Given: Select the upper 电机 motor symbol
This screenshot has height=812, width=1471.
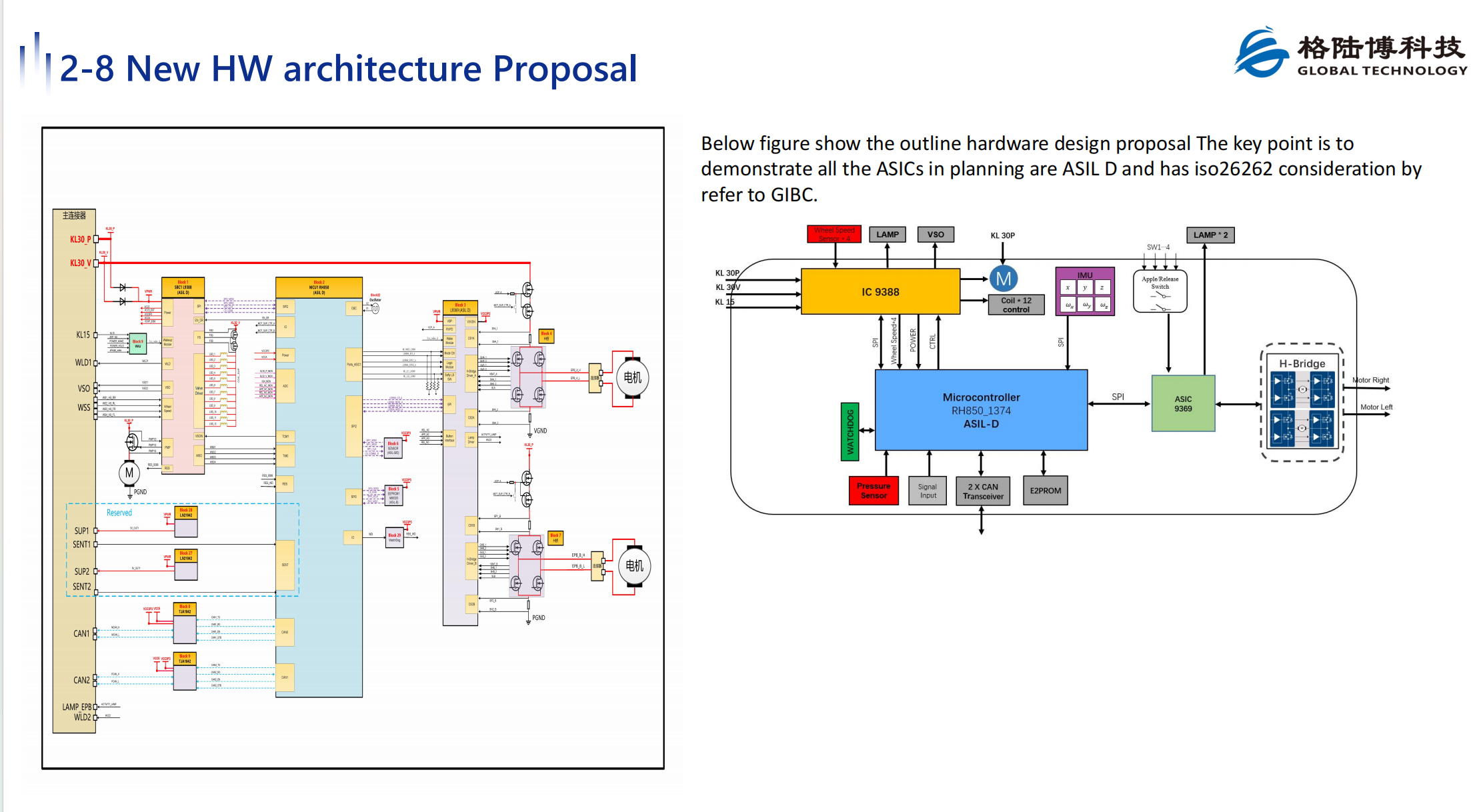Looking at the screenshot, I should point(632,378).
